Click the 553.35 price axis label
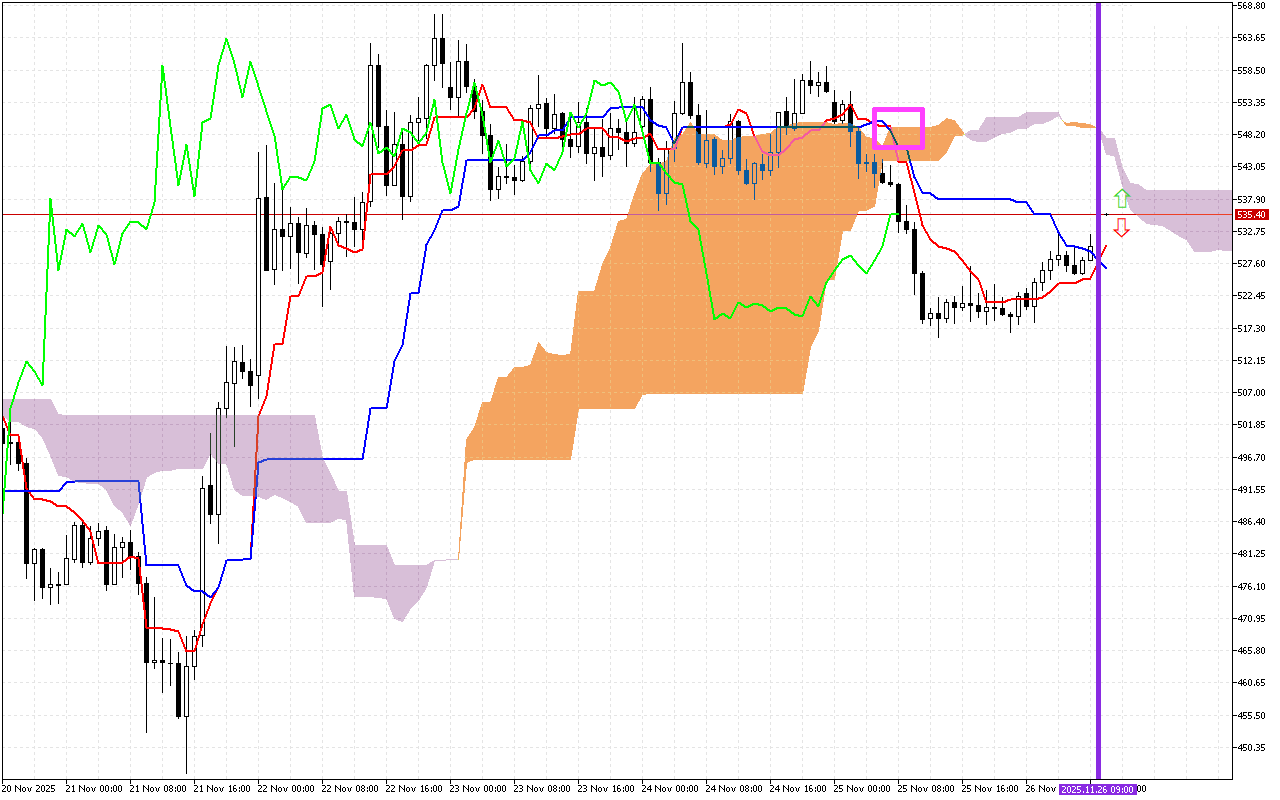Viewport: 1280px width, 800px height. (x=1251, y=103)
